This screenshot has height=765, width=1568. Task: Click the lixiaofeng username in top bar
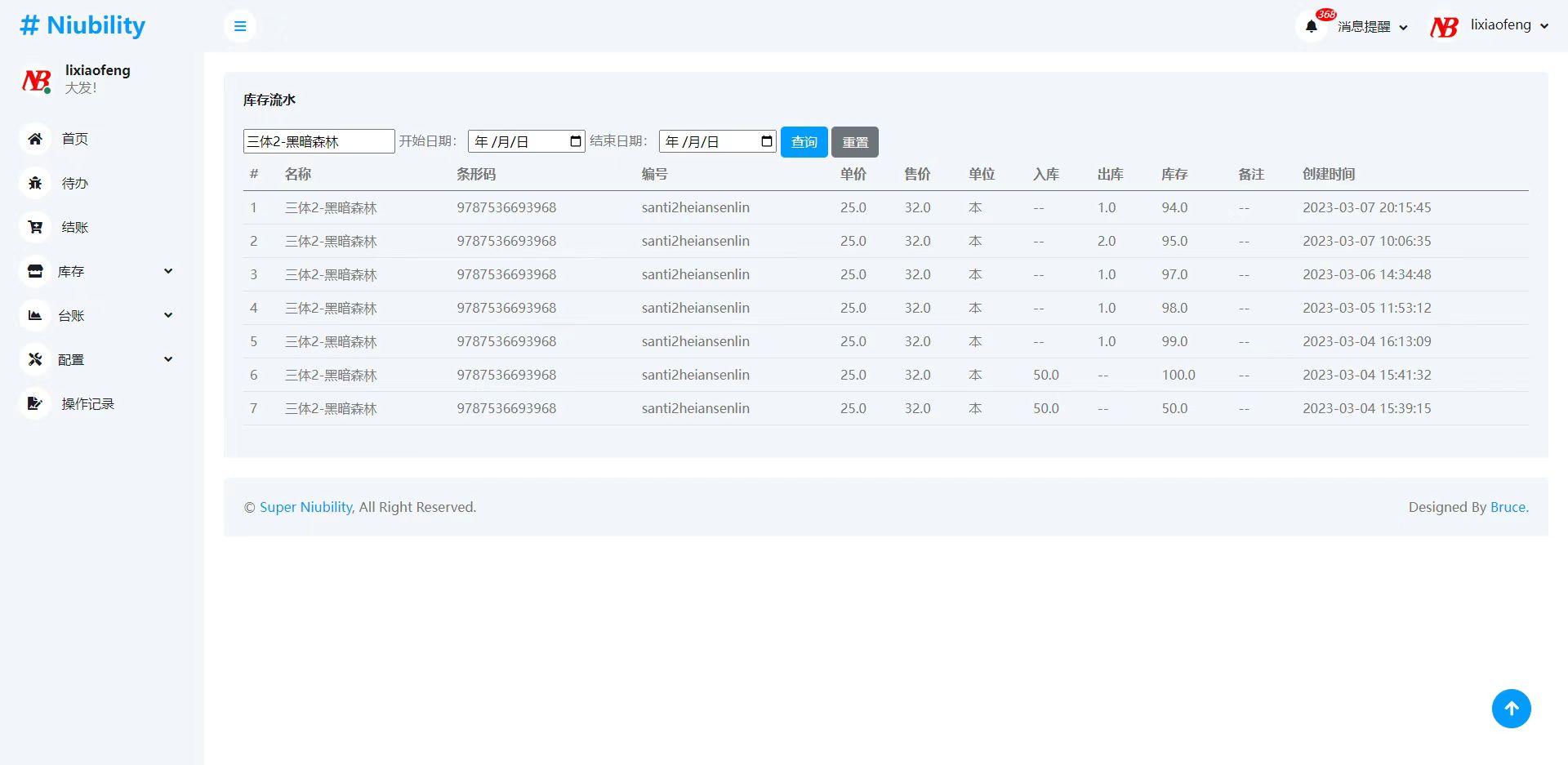(x=1501, y=25)
